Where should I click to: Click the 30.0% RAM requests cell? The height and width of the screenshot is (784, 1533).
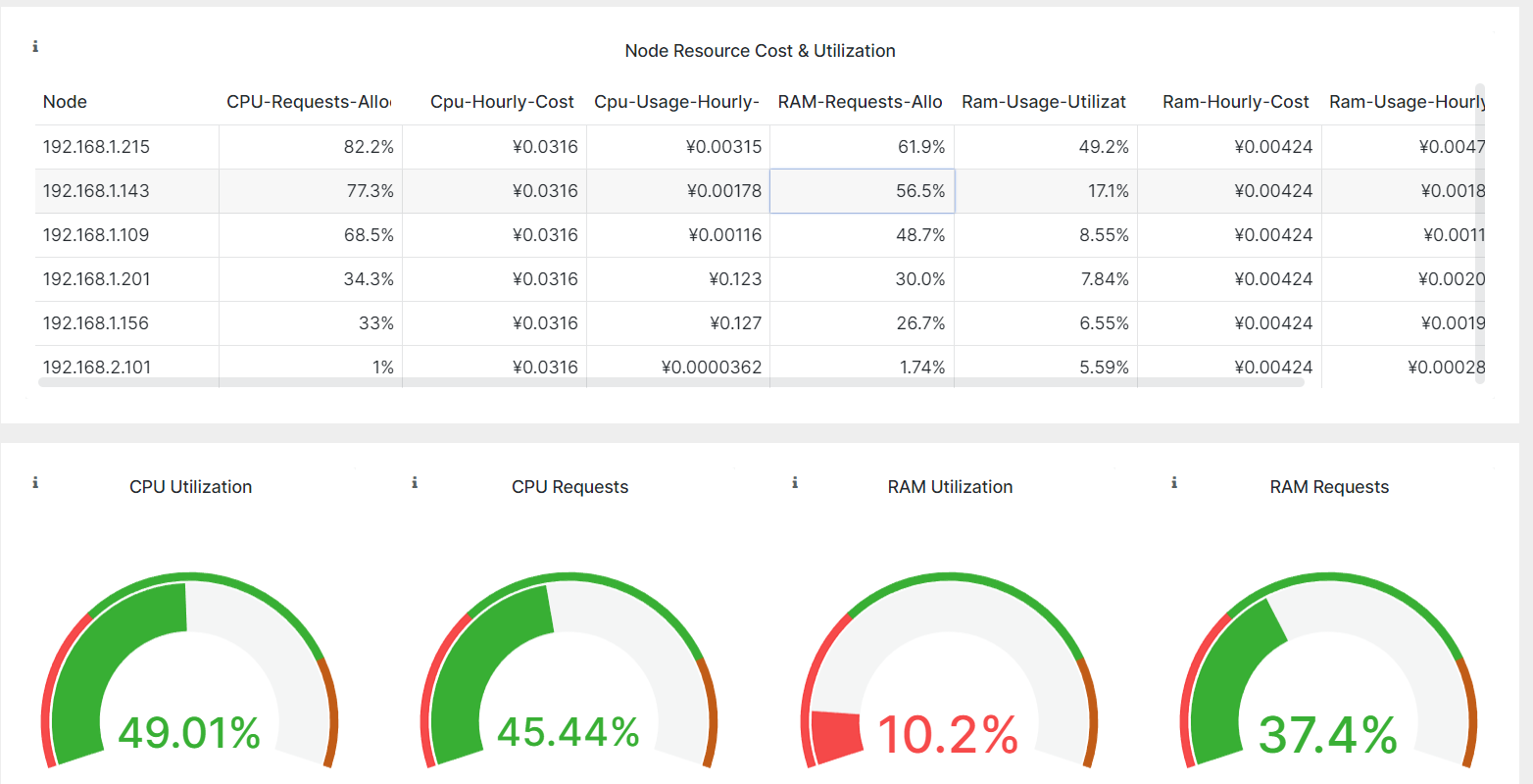pos(863,279)
